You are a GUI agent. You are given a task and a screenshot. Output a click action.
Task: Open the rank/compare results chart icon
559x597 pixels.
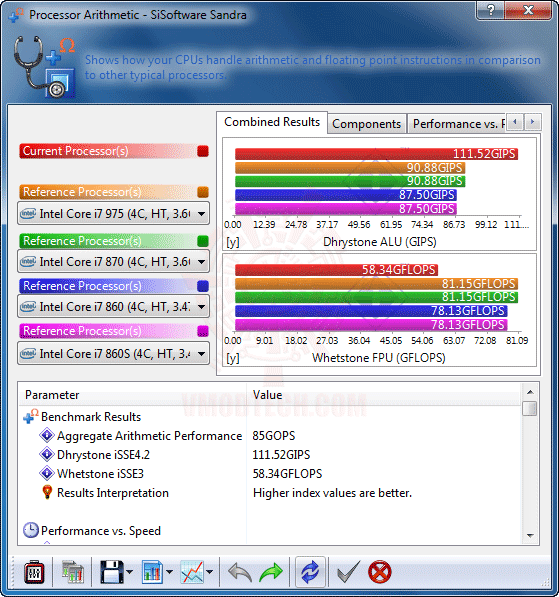tap(73, 572)
